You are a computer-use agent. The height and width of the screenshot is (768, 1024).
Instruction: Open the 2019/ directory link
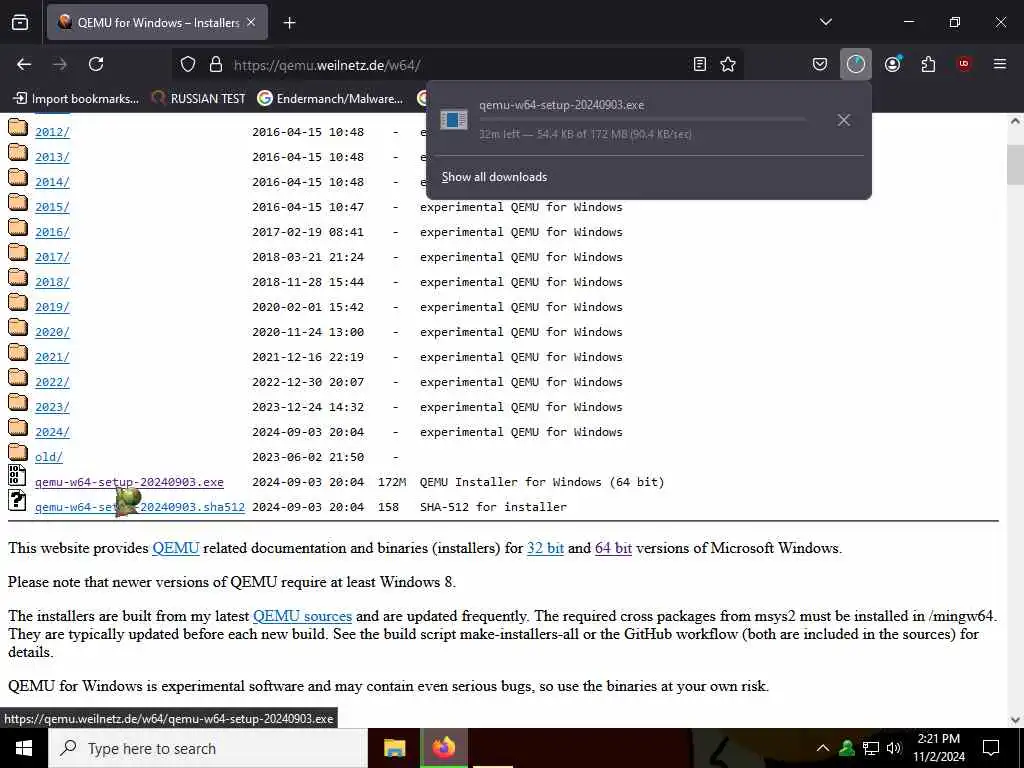52,307
